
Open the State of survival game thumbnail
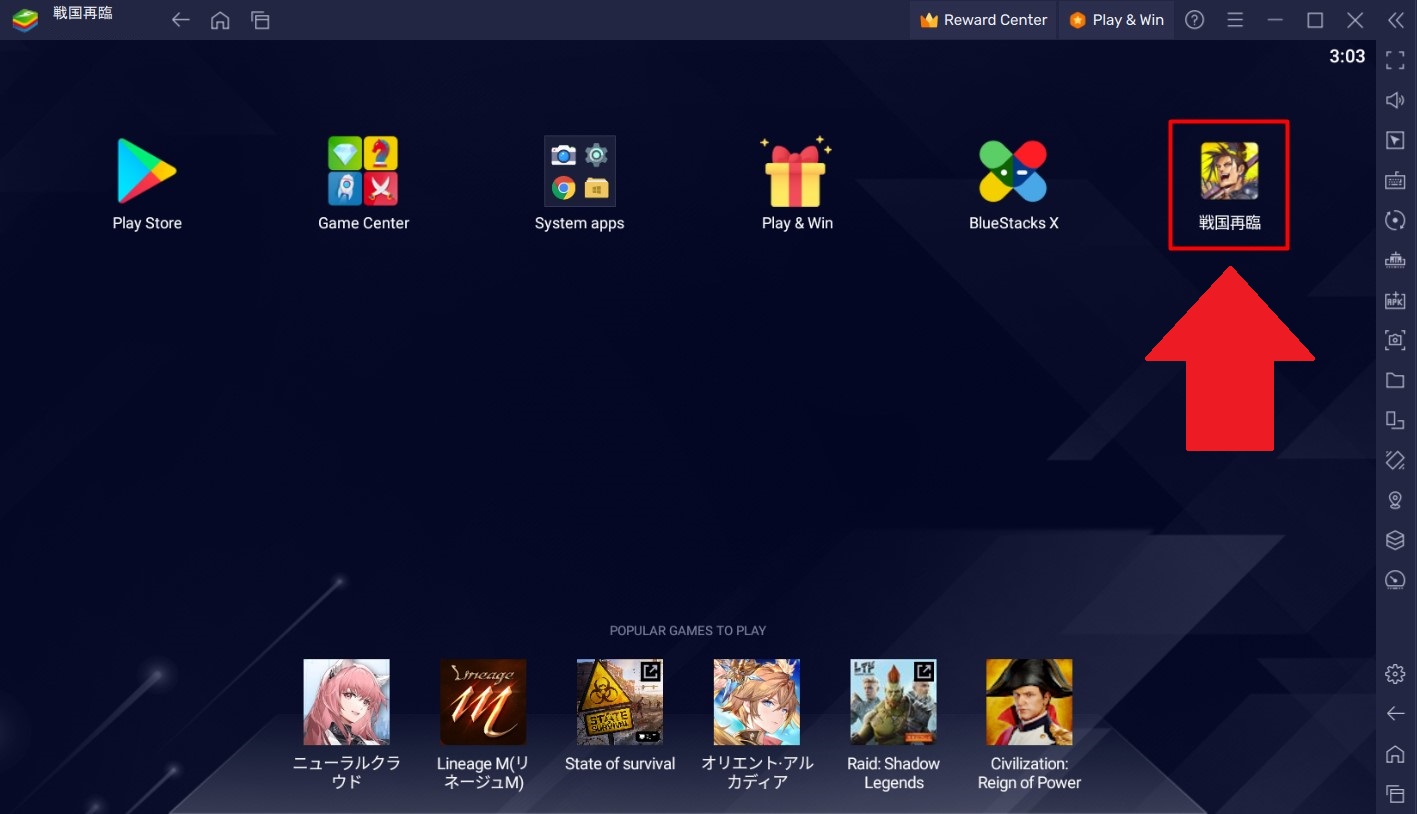[620, 702]
